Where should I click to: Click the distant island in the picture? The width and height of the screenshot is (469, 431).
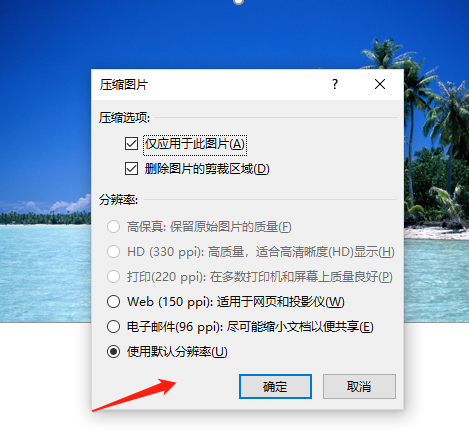[x=45, y=217]
